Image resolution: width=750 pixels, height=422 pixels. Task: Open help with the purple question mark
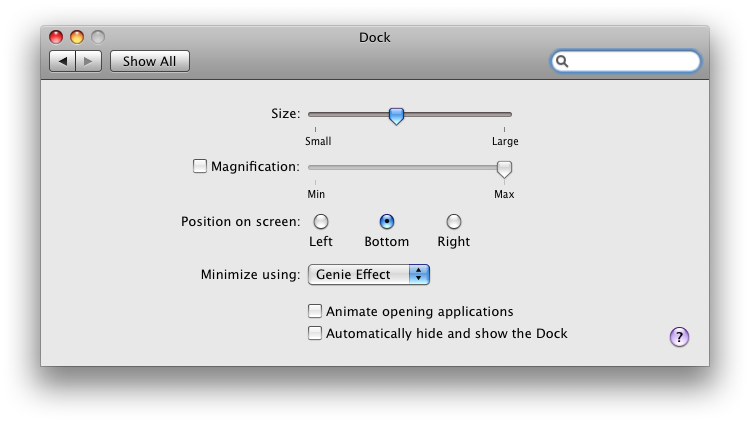click(x=679, y=336)
